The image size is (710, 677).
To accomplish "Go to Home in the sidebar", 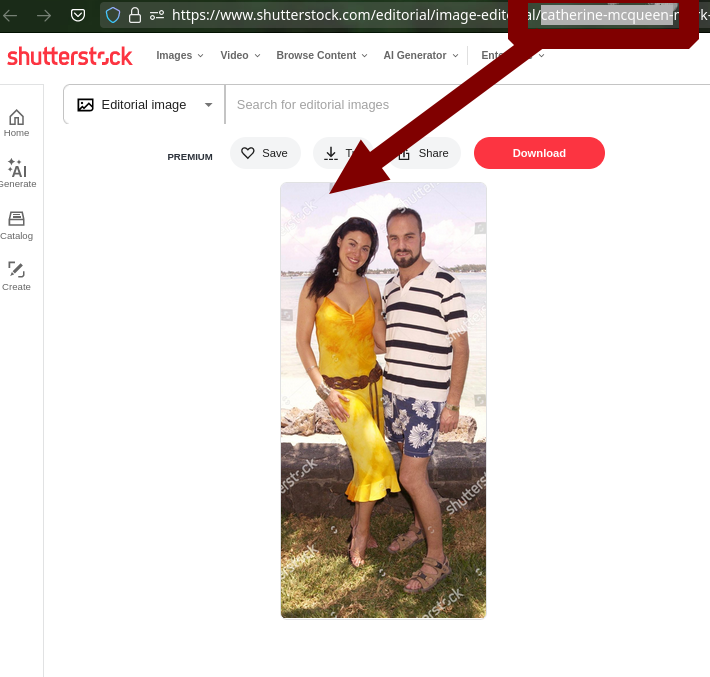I will click(16, 123).
